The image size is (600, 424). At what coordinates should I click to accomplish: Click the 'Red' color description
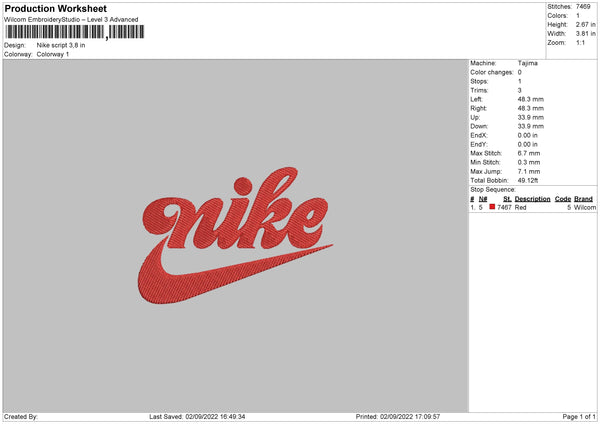[x=520, y=207]
